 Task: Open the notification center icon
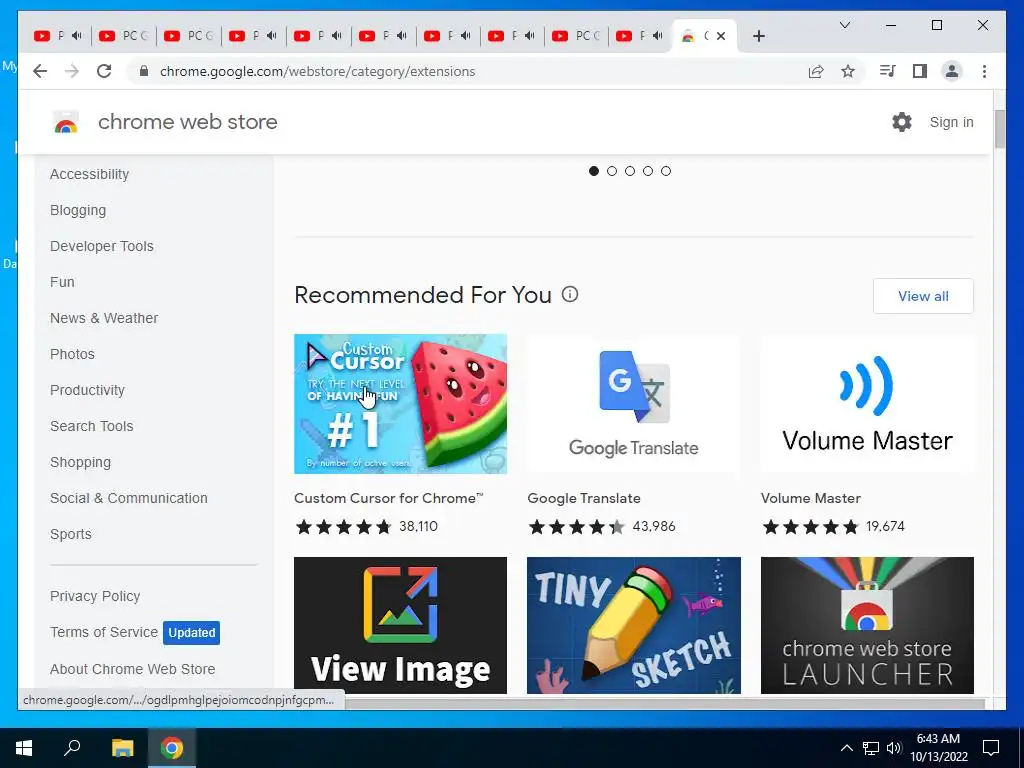pos(991,748)
